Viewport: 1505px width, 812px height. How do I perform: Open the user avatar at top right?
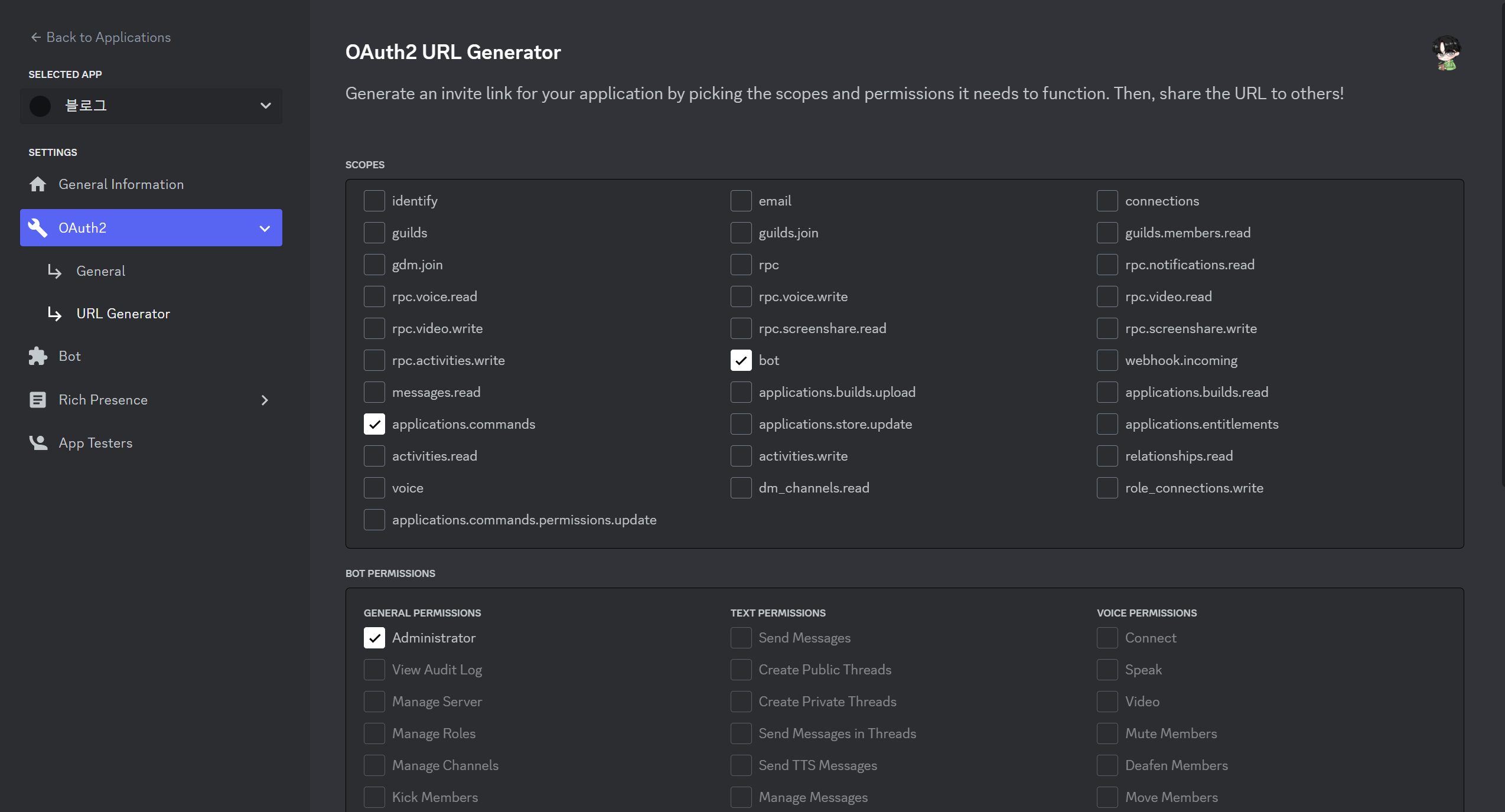pyautogui.click(x=1446, y=53)
